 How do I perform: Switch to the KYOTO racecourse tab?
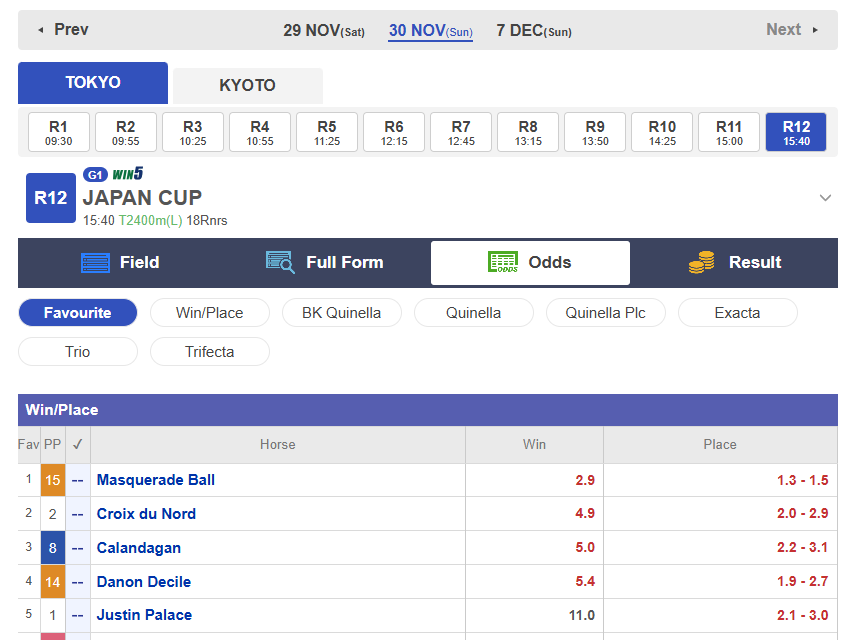[x=247, y=85]
